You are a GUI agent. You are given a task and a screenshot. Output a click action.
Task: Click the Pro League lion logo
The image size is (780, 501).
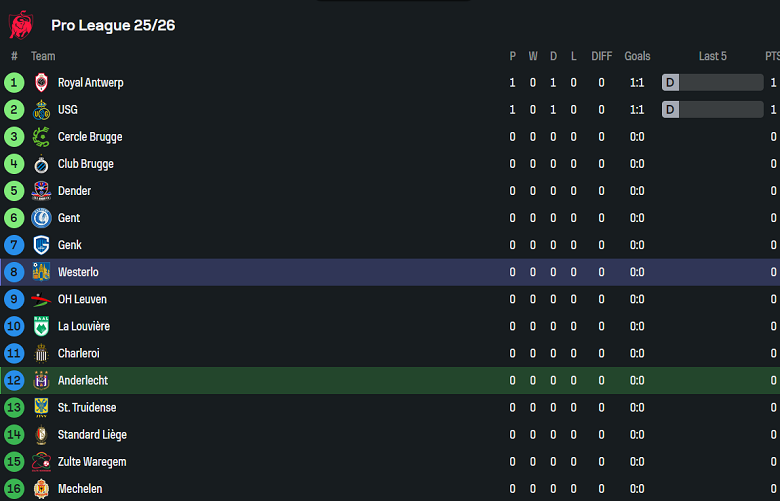20,24
